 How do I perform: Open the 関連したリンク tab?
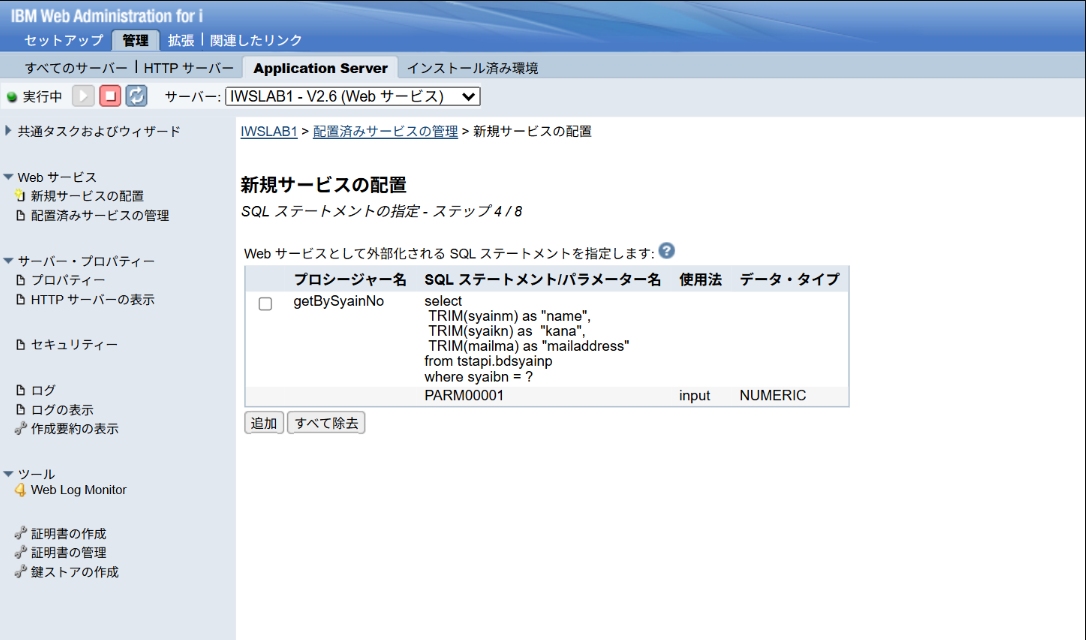click(256, 40)
